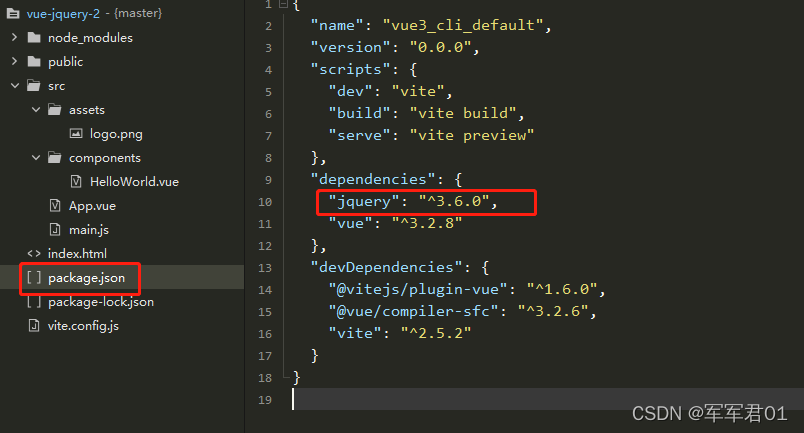Image resolution: width=804 pixels, height=433 pixels.
Task: Open vite.config.js from the tree
Action: click(x=83, y=326)
